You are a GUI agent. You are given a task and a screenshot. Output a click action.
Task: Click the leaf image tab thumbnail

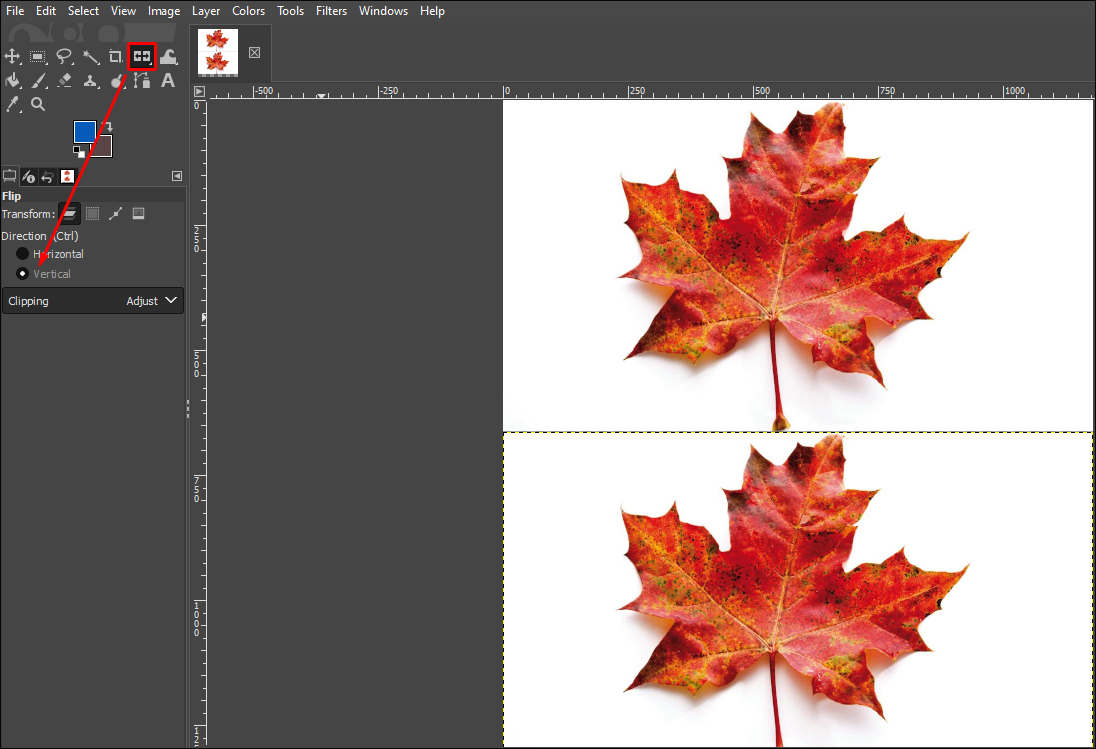[x=218, y=52]
